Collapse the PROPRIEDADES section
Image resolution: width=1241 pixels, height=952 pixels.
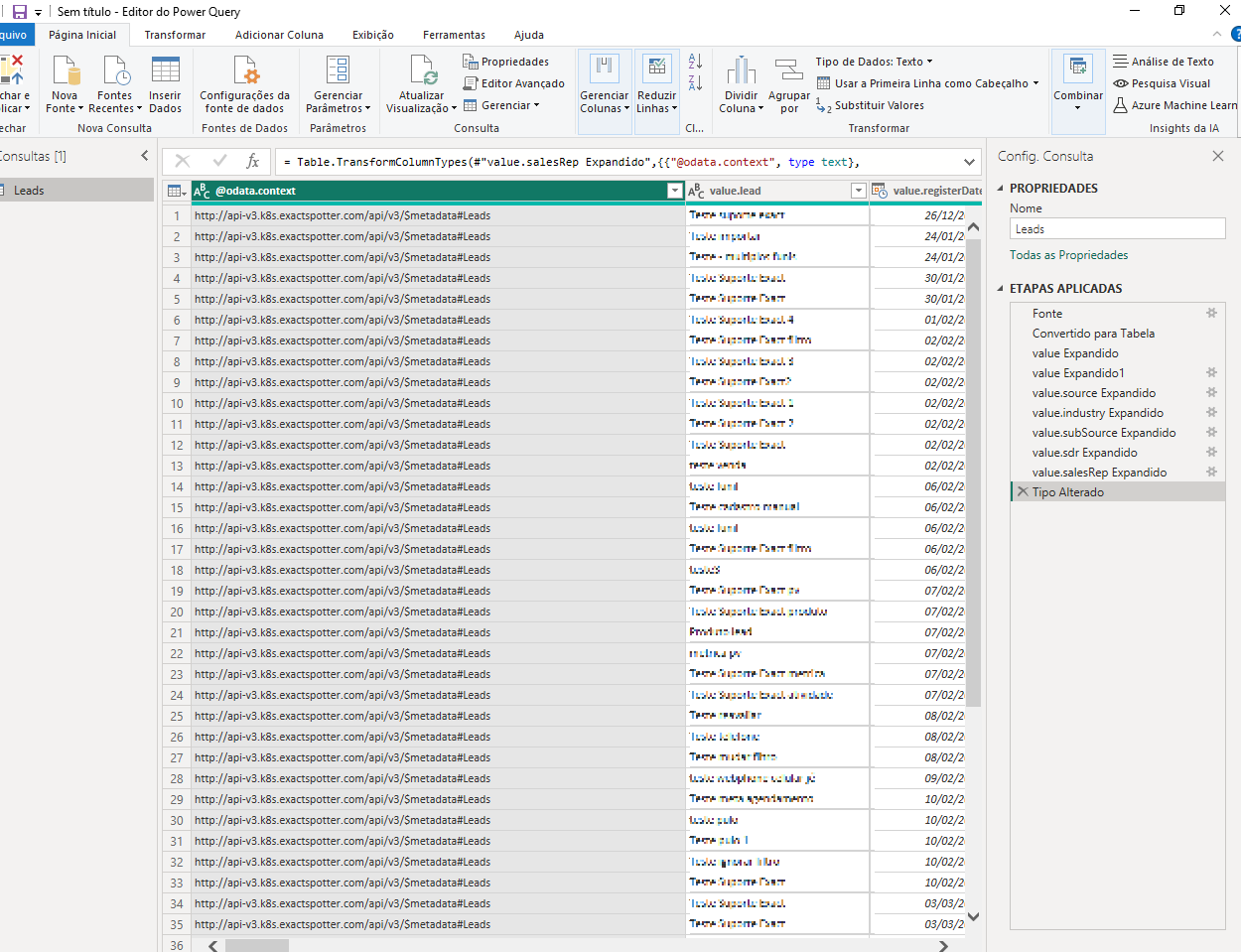coord(1001,188)
